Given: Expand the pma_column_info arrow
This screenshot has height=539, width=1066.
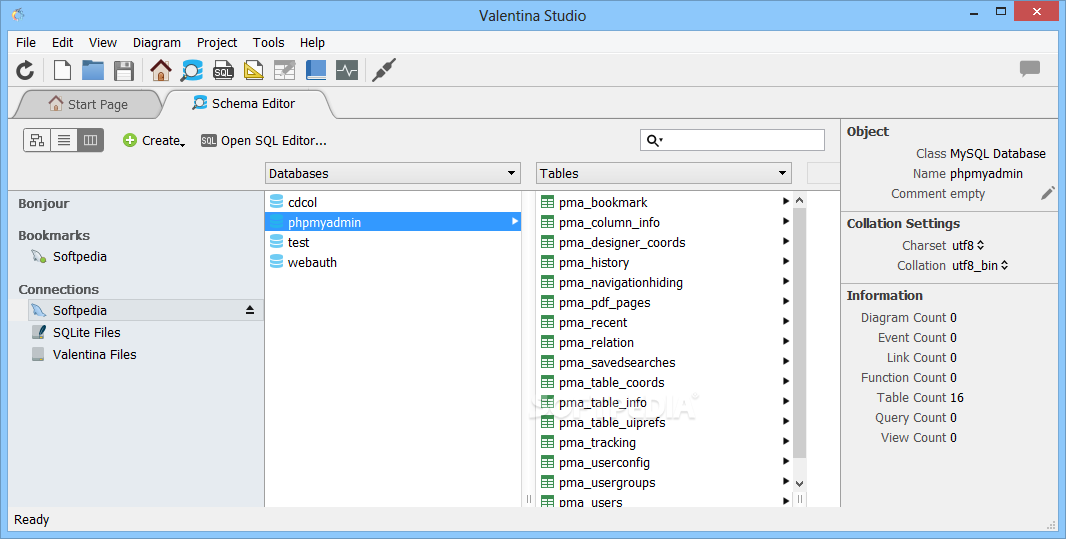Looking at the screenshot, I should pyautogui.click(x=785, y=221).
